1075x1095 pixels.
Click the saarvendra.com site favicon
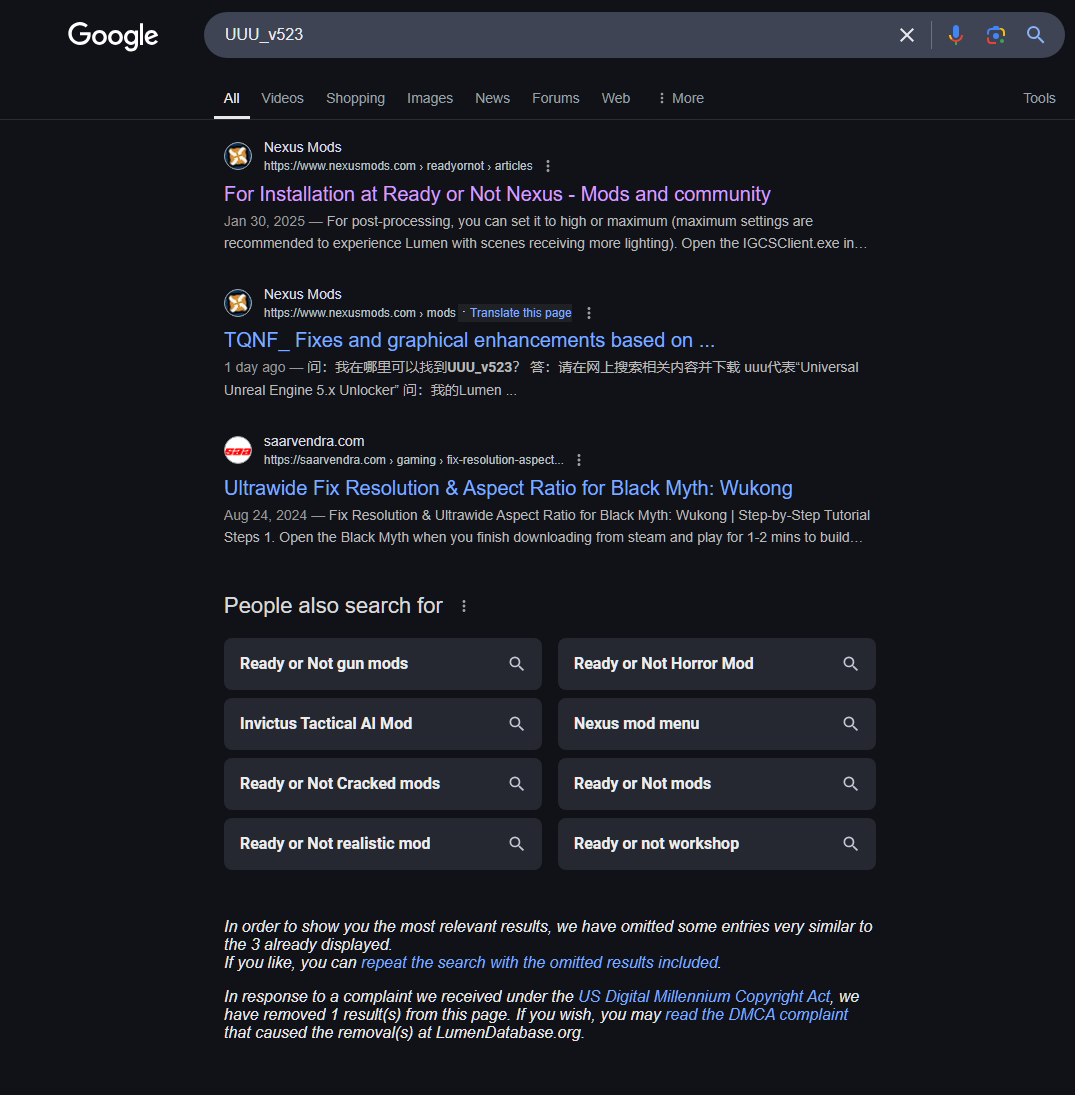[x=238, y=450]
